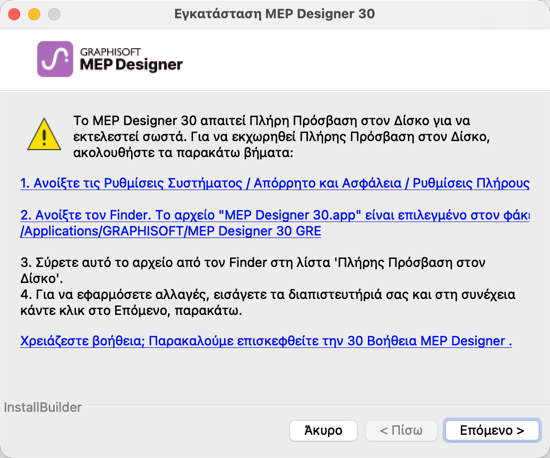Click the disabled < Πίσω button

[401, 430]
